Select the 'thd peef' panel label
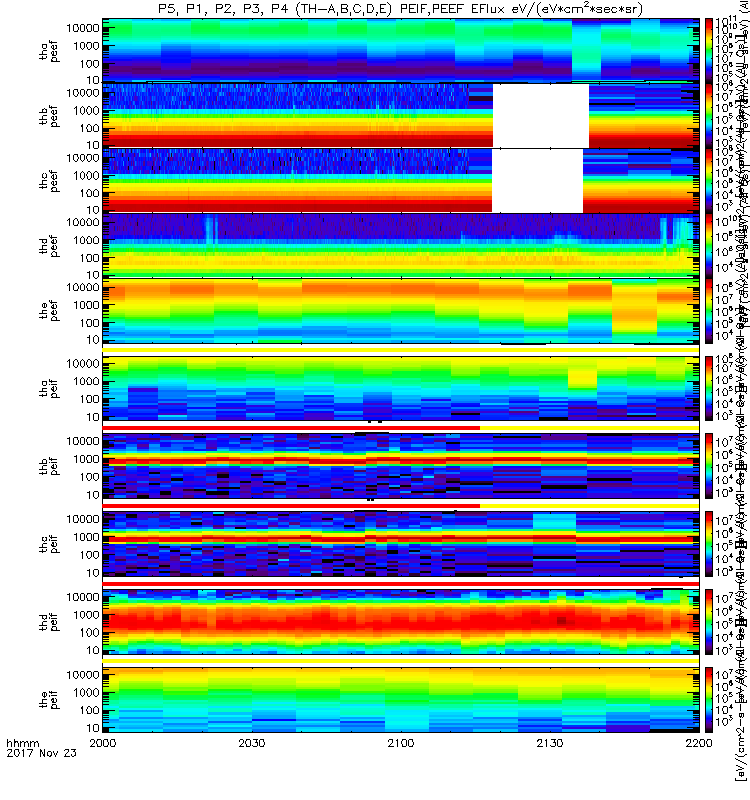The image size is (750, 800). 49,246
